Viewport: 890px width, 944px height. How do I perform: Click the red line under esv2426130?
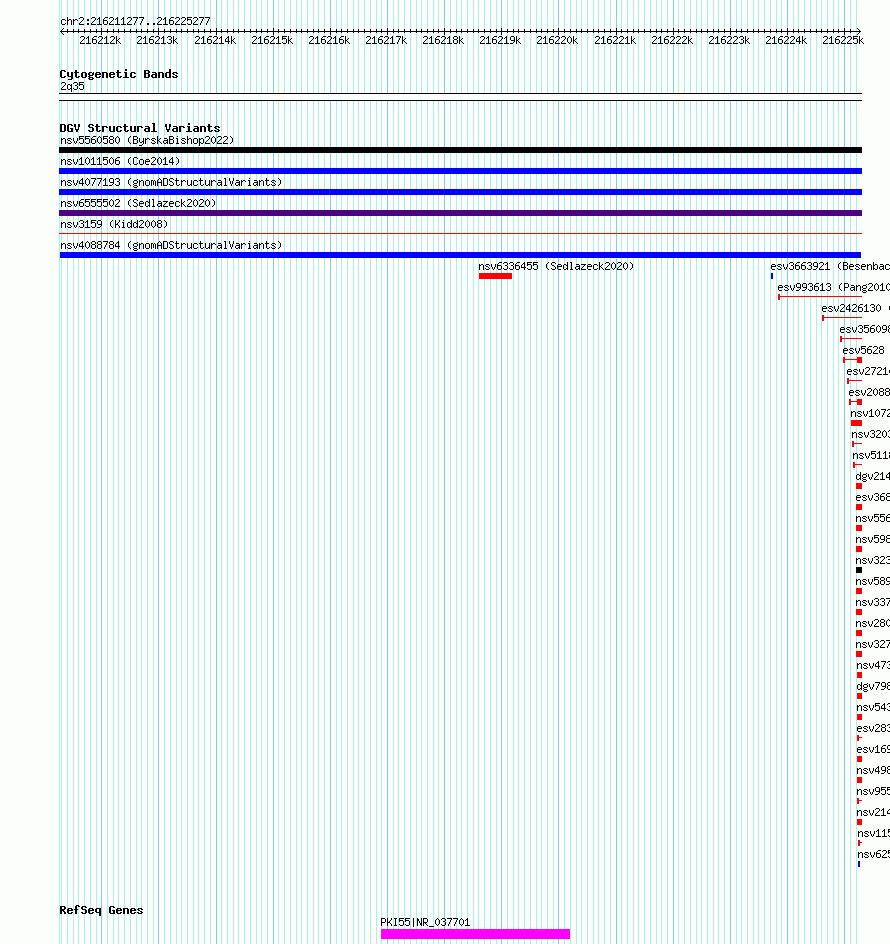(842, 318)
